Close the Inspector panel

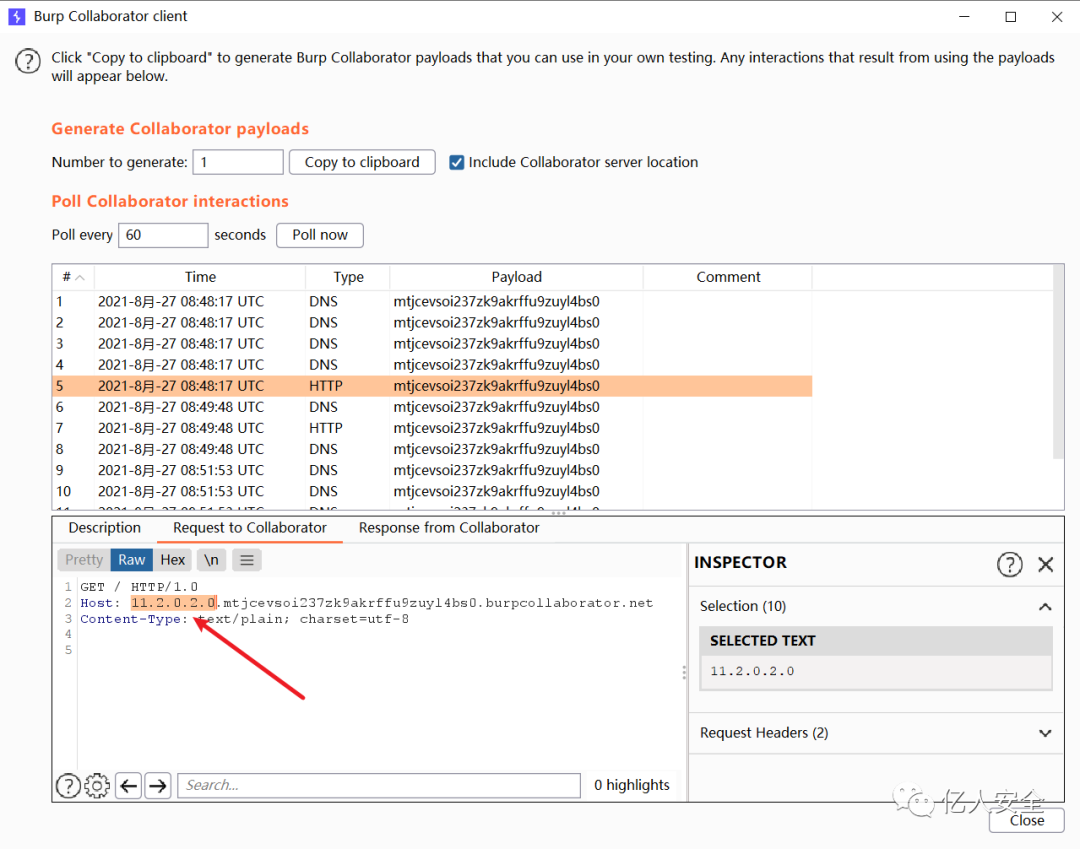[1046, 564]
